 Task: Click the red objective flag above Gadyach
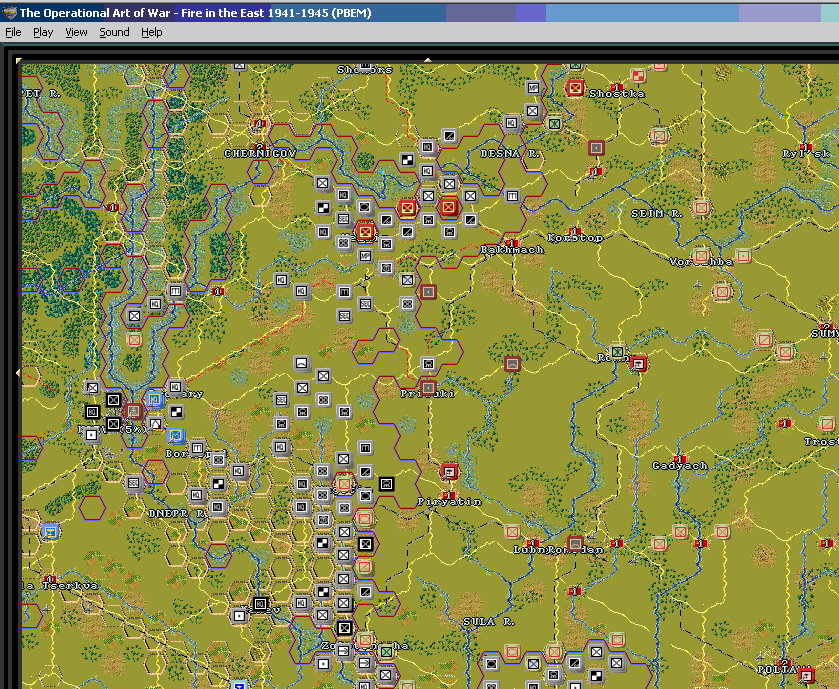coord(680,459)
